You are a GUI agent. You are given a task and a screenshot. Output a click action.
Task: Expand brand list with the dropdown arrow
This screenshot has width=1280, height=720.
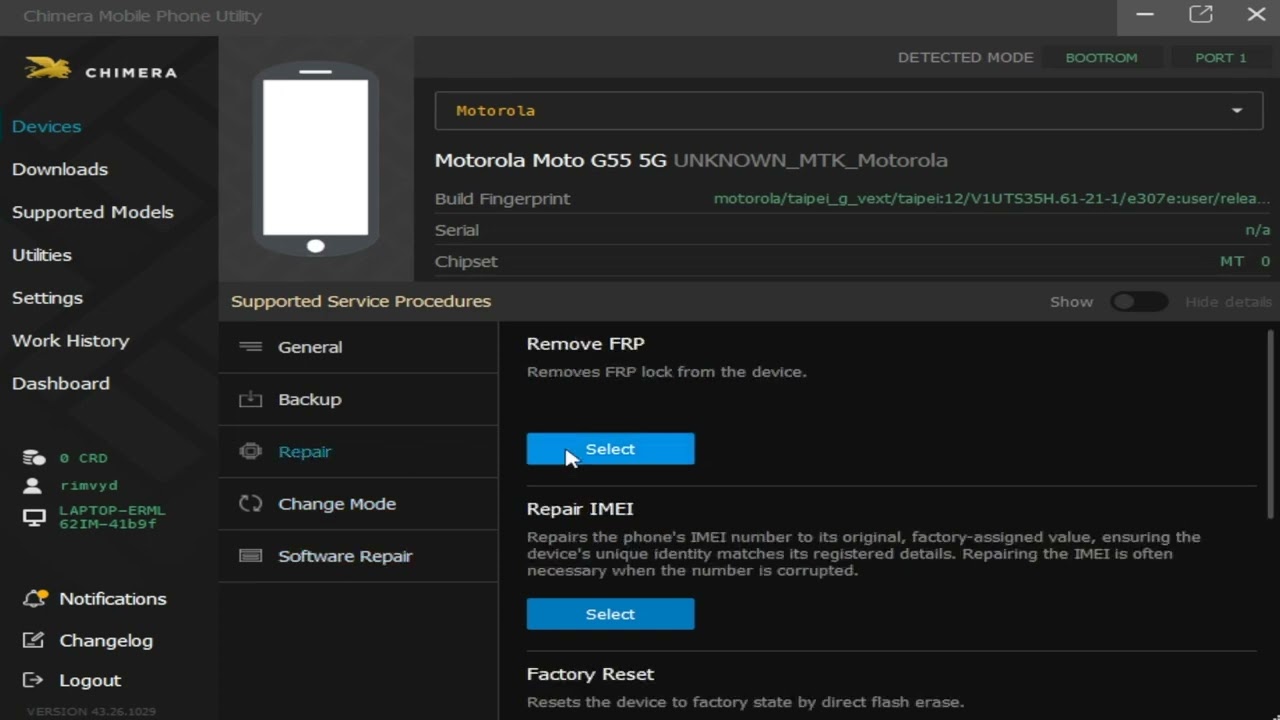click(x=1237, y=111)
